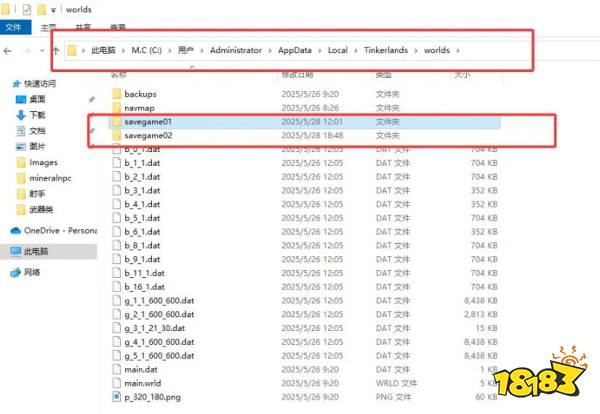Click Local in address breadcrumb
The height and width of the screenshot is (414, 600).
click(338, 50)
